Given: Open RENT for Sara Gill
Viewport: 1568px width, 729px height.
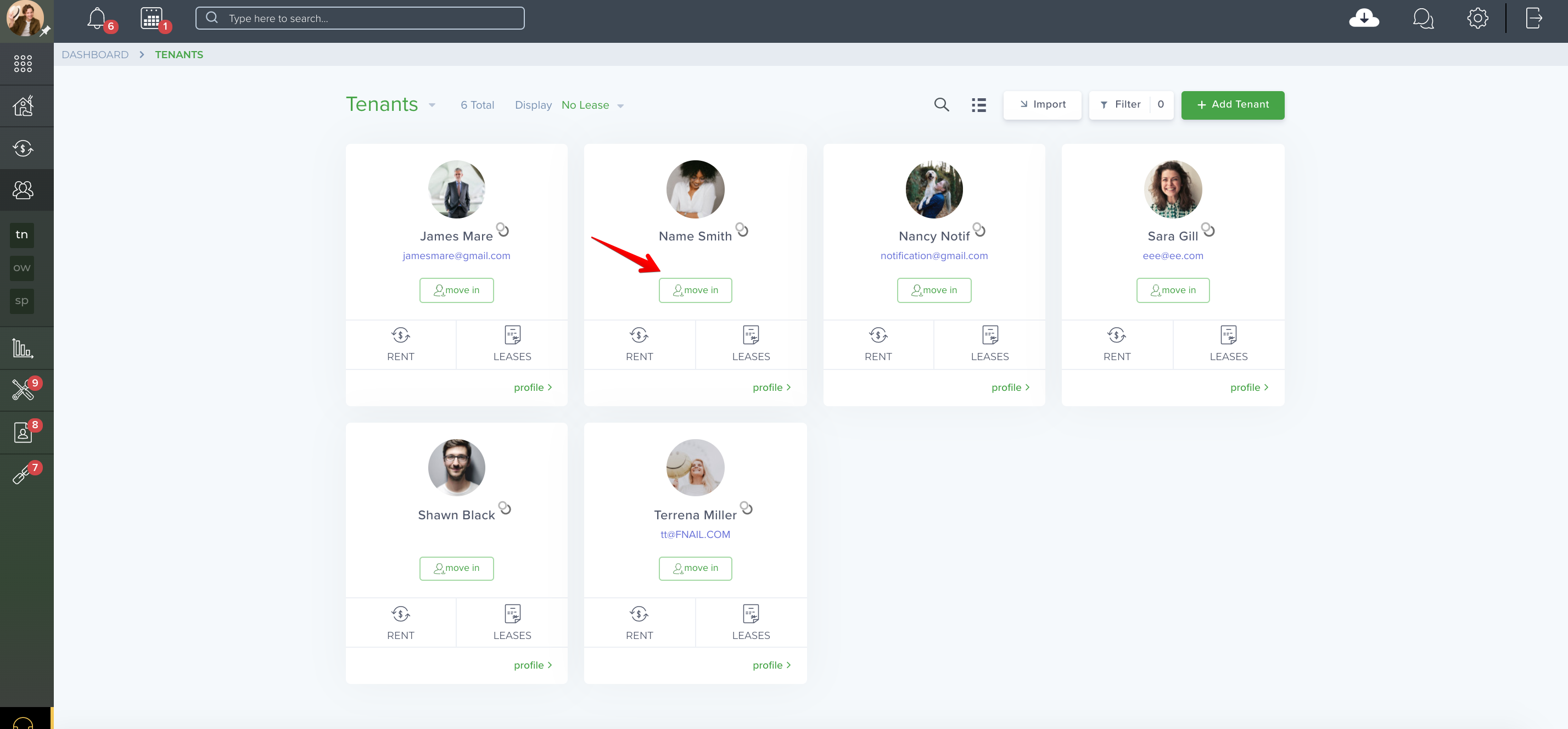Looking at the screenshot, I should [x=1117, y=344].
